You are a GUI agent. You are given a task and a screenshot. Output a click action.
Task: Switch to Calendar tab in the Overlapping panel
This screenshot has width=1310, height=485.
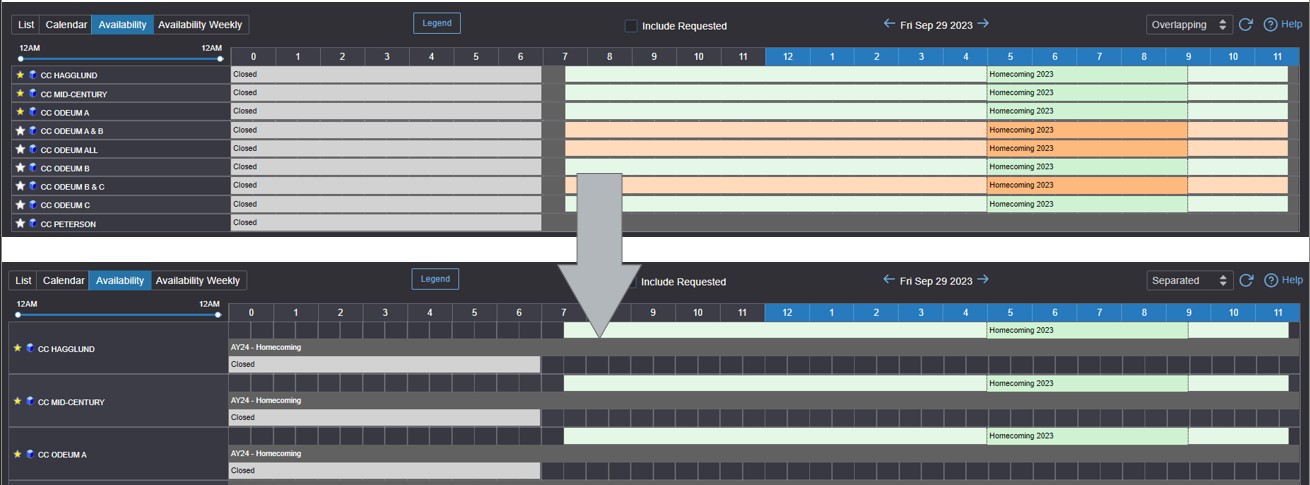tap(65, 25)
